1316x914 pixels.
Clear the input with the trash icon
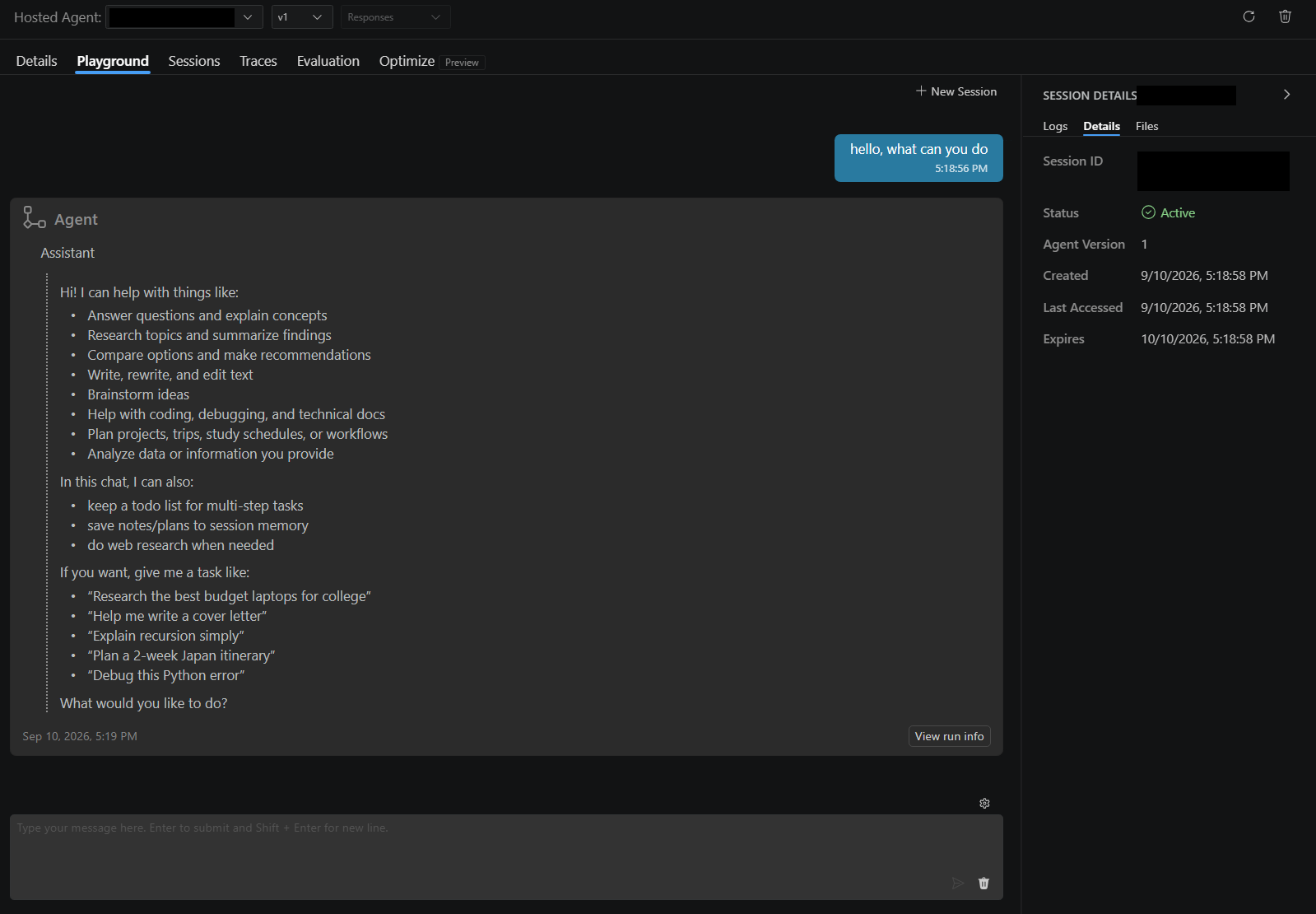click(x=984, y=883)
